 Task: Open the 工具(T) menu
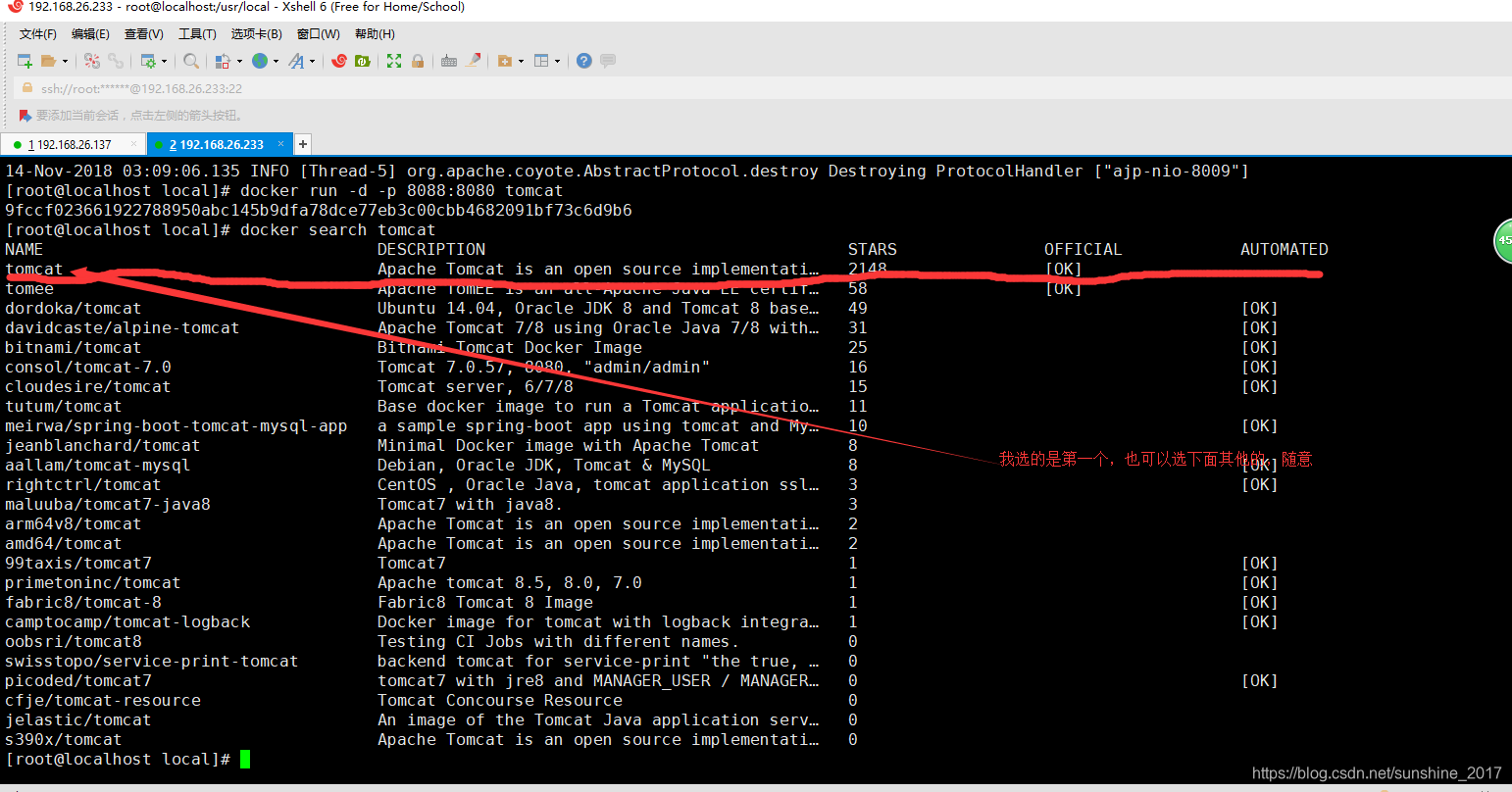click(196, 32)
